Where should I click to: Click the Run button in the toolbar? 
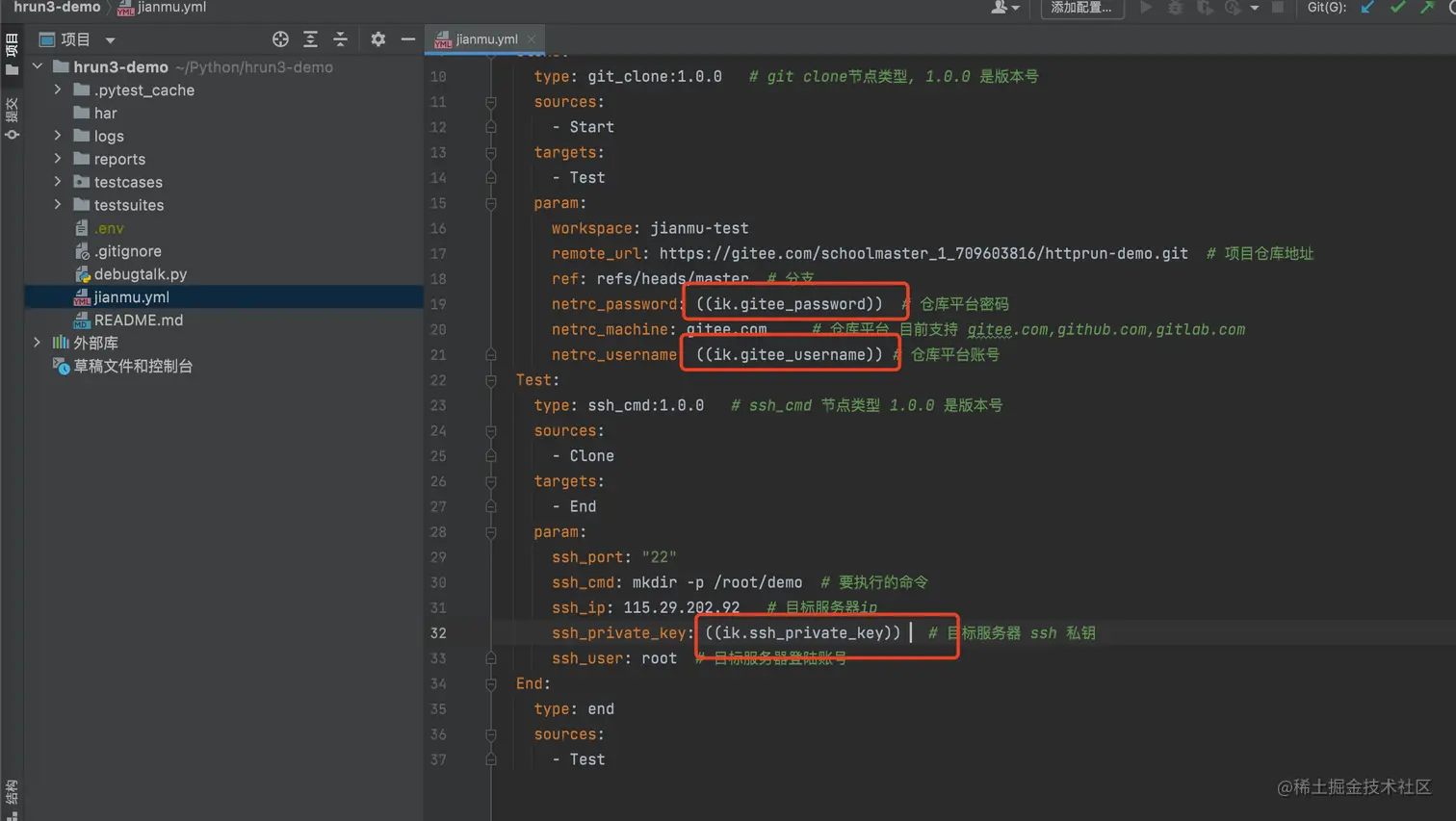pyautogui.click(x=1146, y=8)
